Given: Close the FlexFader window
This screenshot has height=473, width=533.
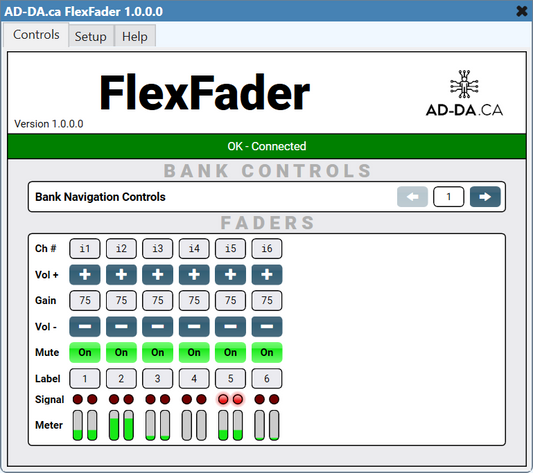Looking at the screenshot, I should (522, 11).
